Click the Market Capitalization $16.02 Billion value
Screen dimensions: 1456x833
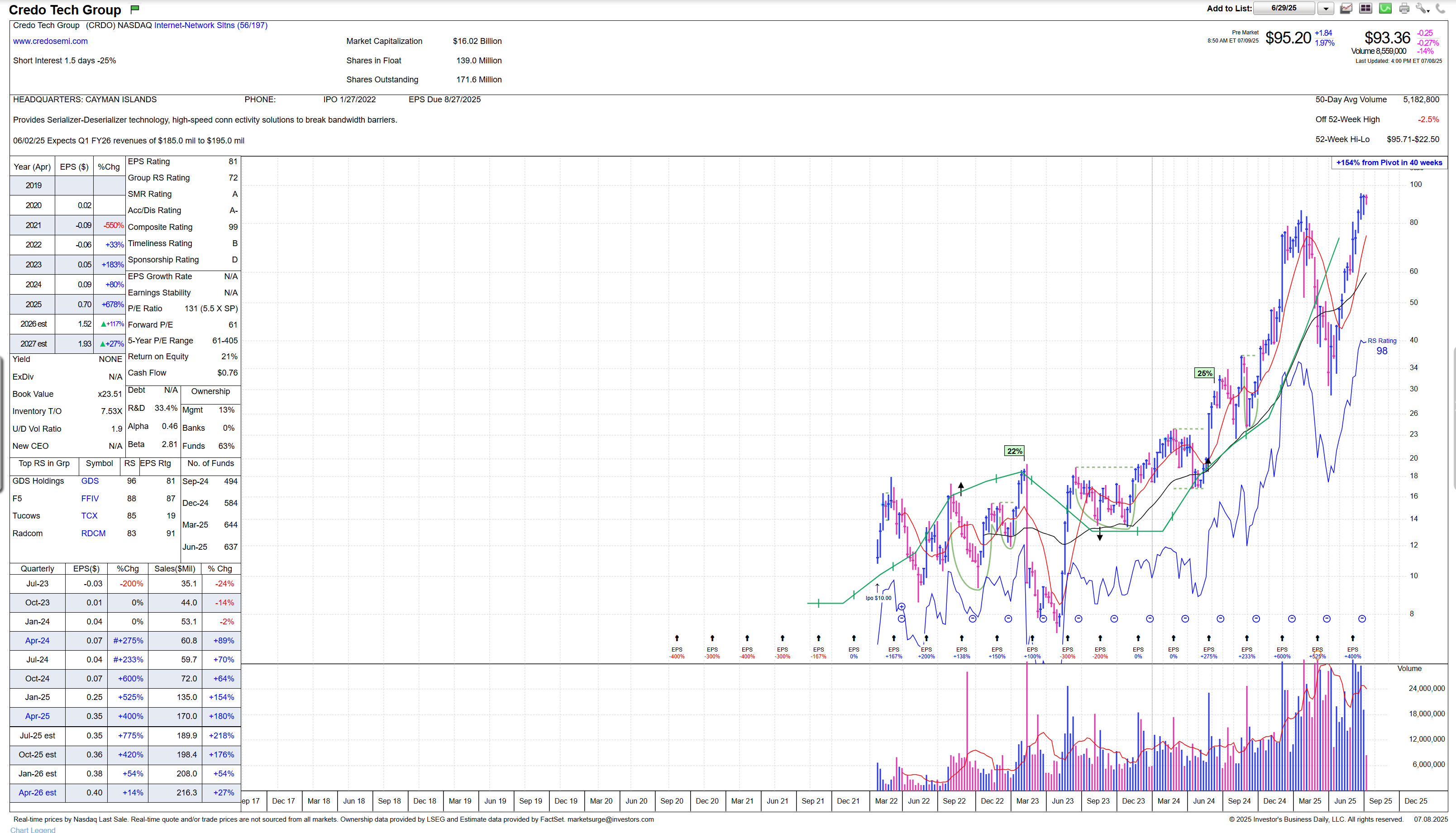(x=477, y=41)
